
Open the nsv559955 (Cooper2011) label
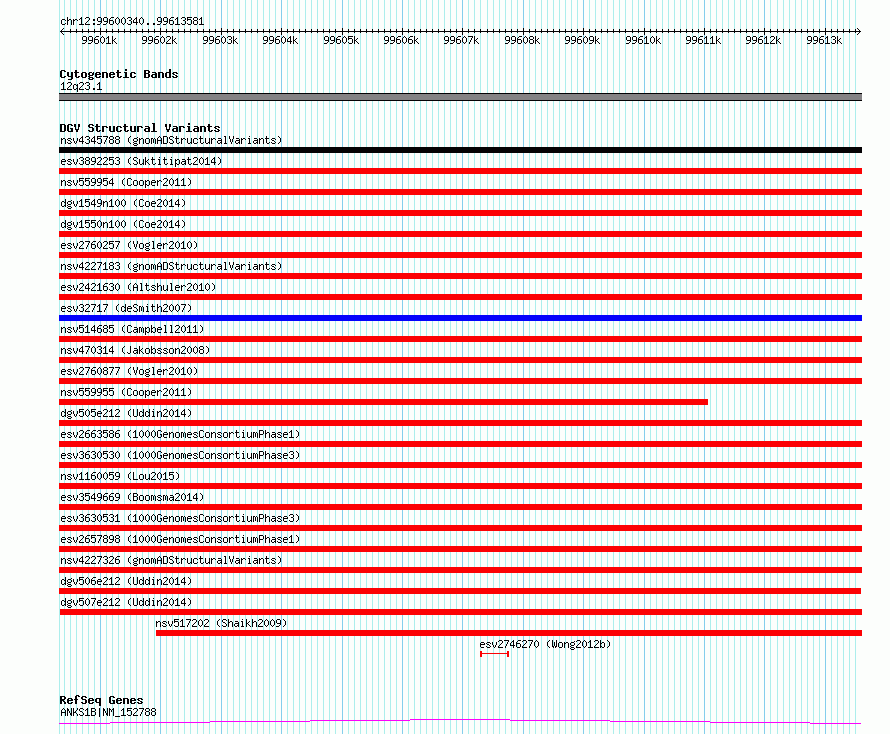tap(126, 392)
